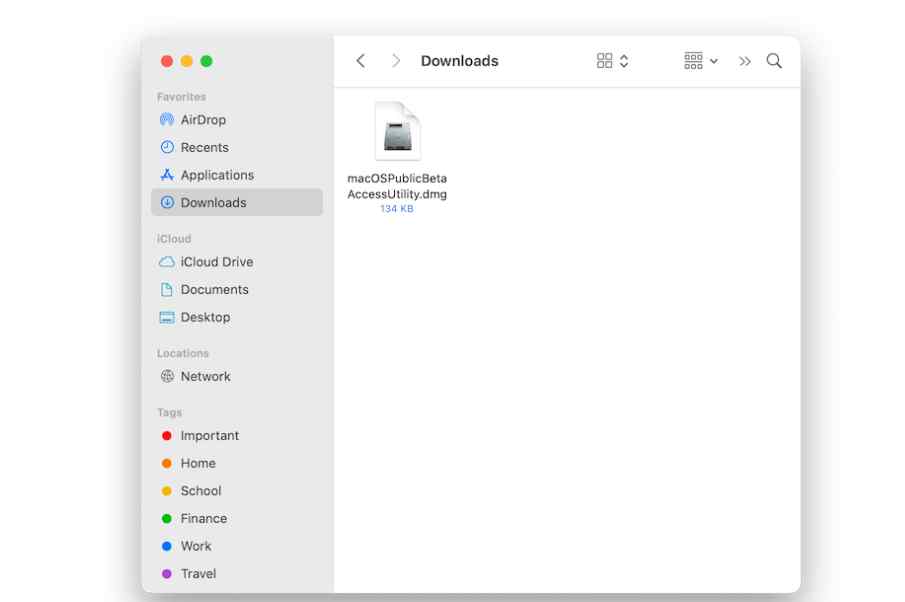Open Applications label in Favorites

click(217, 175)
